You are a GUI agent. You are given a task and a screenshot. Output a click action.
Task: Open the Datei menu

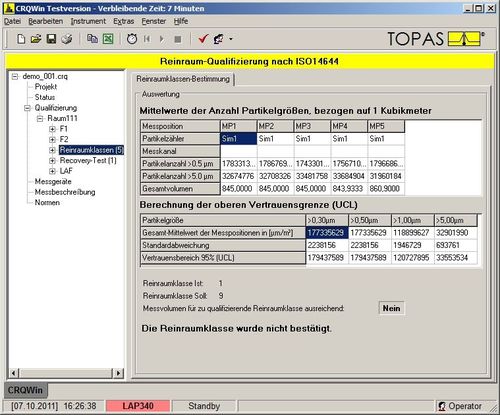12,21
